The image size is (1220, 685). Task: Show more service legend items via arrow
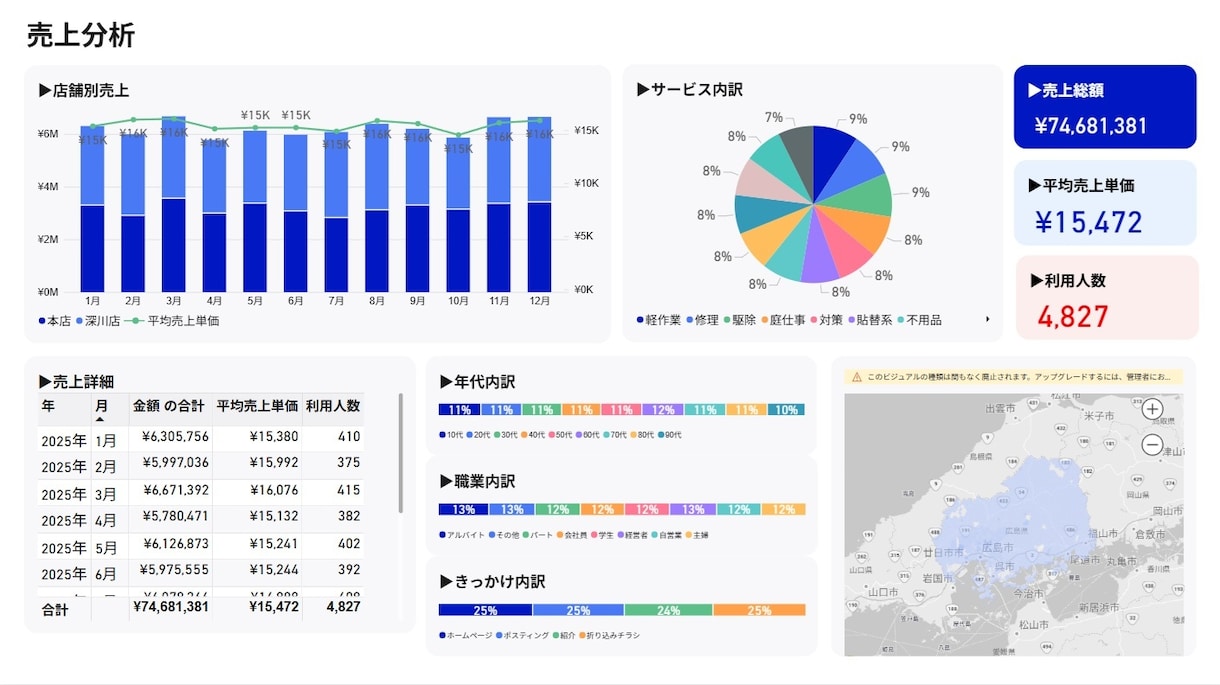[x=988, y=320]
